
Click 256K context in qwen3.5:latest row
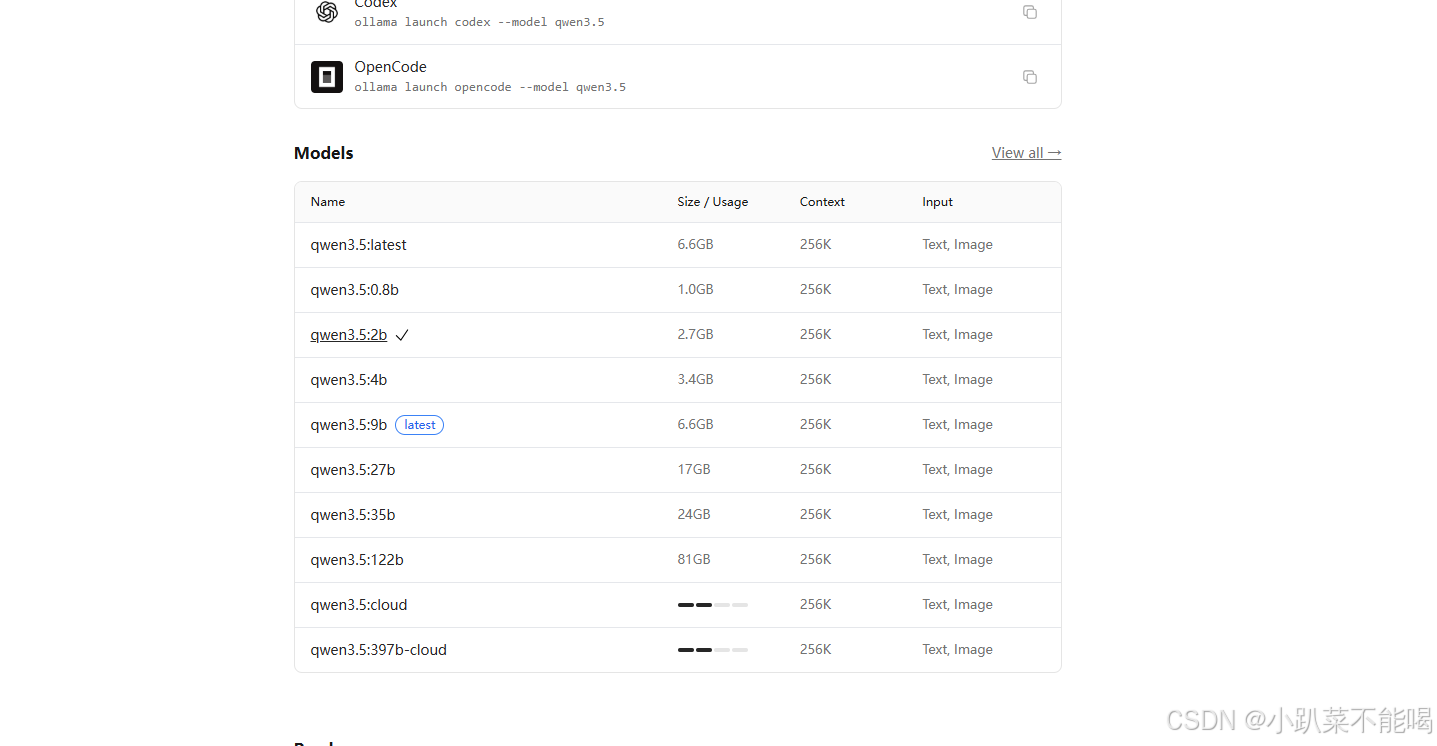[x=816, y=245]
